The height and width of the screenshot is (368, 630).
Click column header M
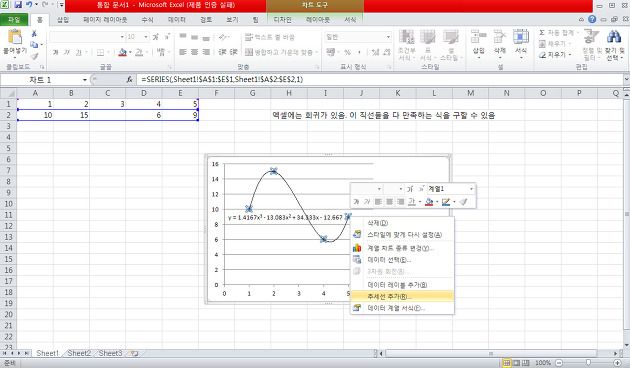tap(470, 93)
